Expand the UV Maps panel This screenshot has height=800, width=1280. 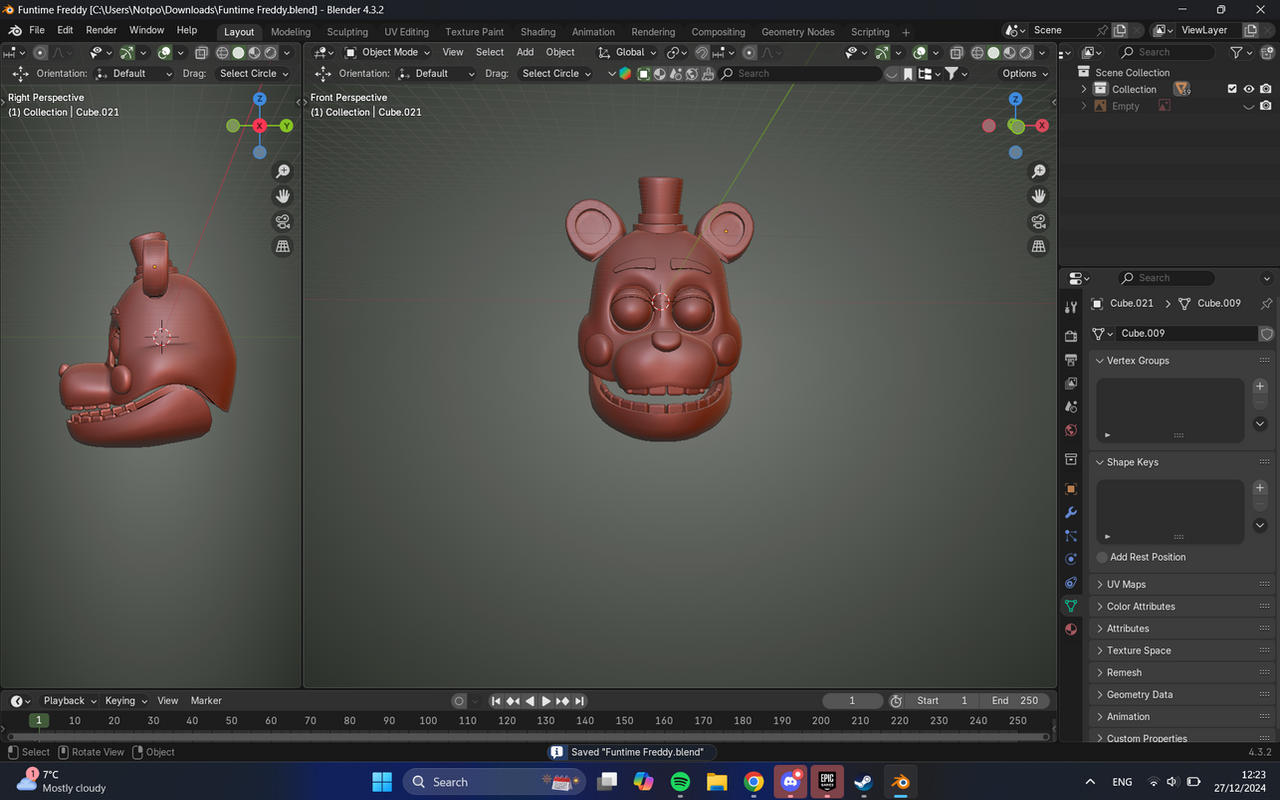1101,584
